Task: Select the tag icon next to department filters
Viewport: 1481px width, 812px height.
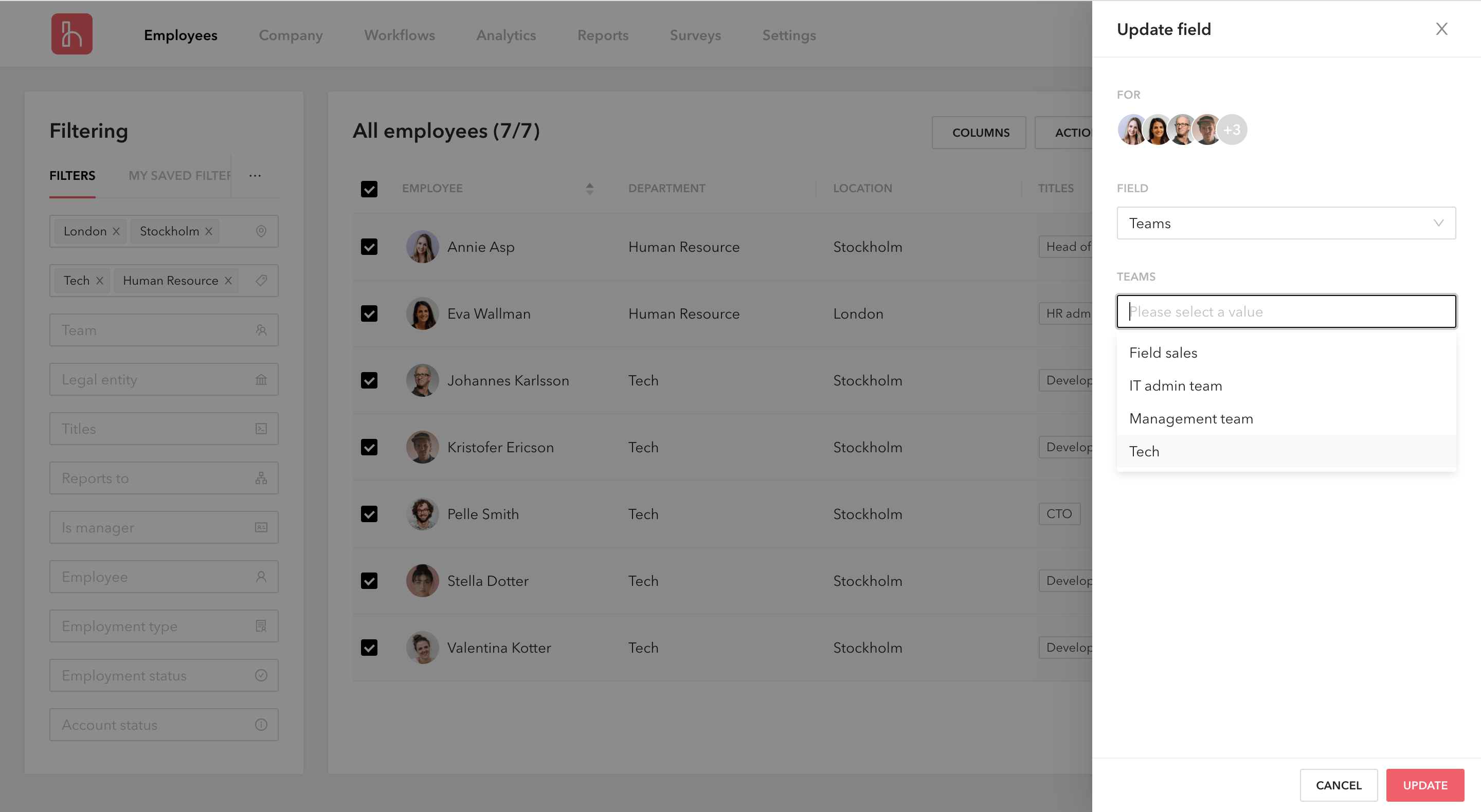Action: [x=262, y=281]
